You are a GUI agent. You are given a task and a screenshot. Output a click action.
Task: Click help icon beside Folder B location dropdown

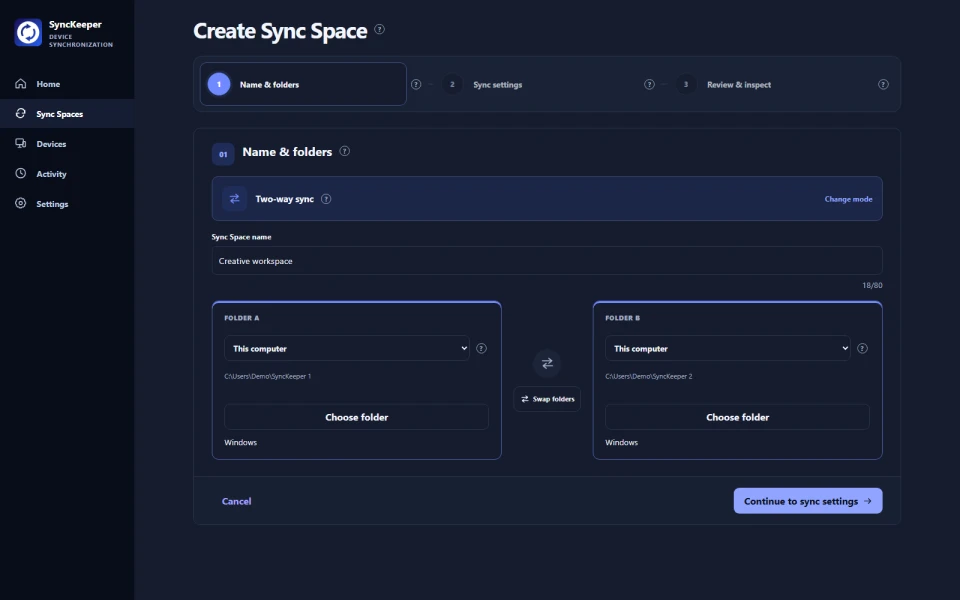coord(863,348)
